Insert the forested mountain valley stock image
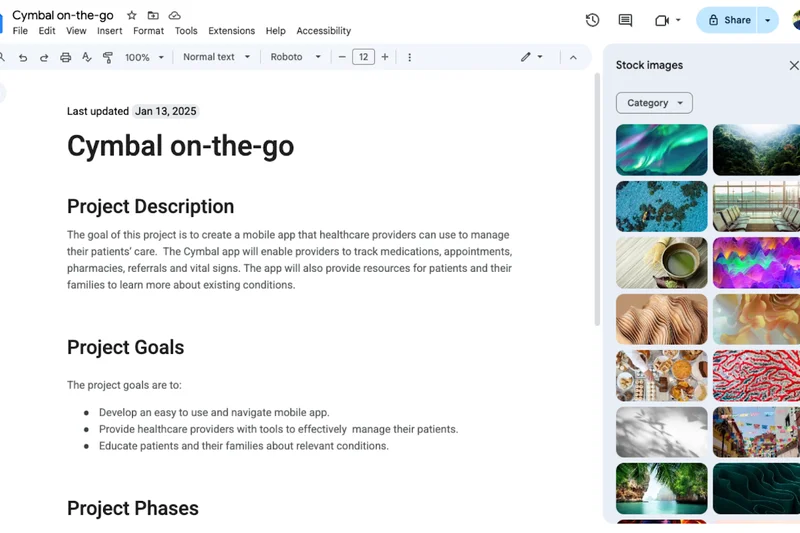The width and height of the screenshot is (800, 533). click(x=756, y=150)
